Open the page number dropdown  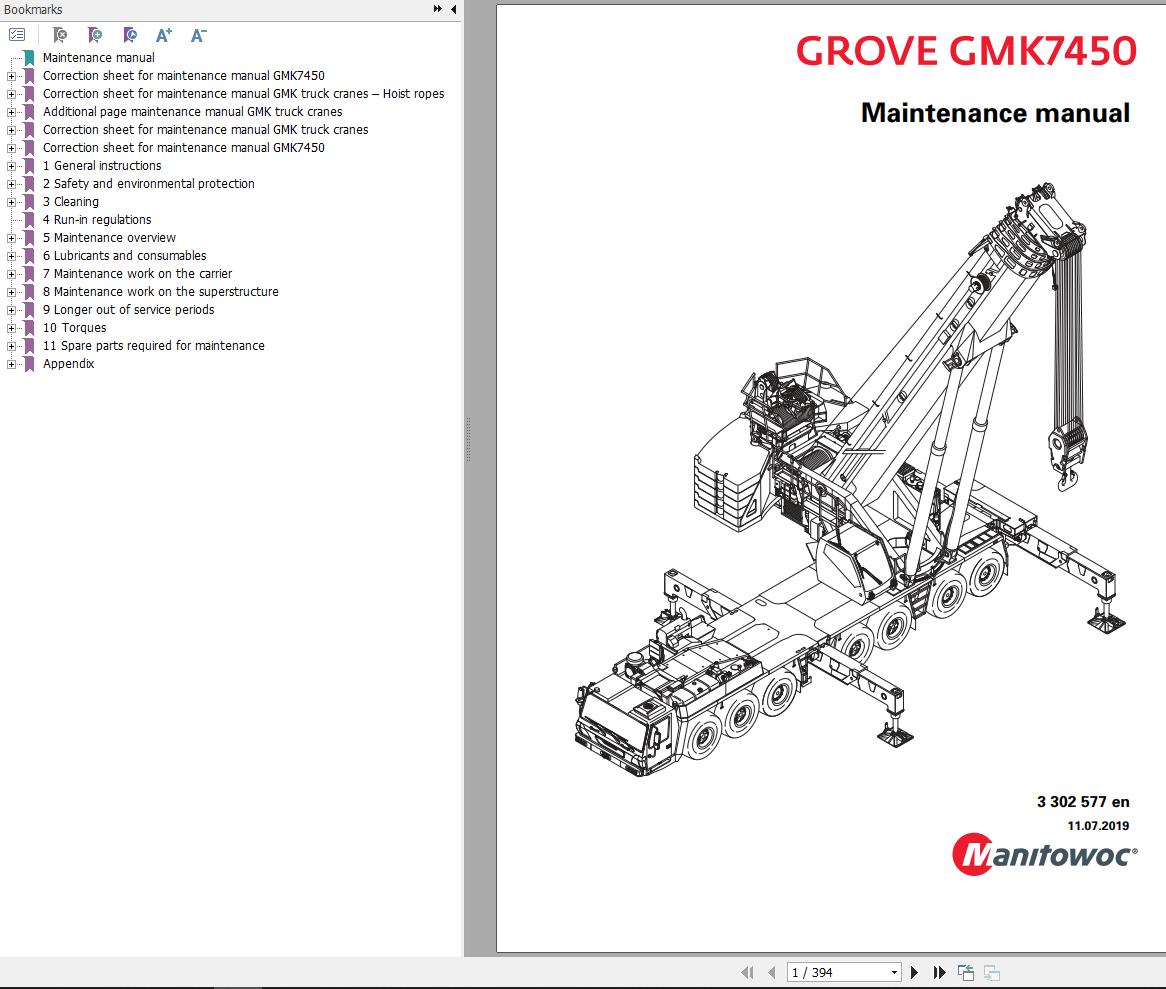(895, 972)
